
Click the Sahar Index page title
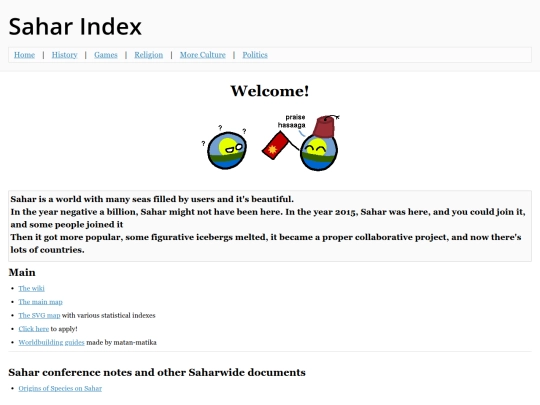(75, 27)
